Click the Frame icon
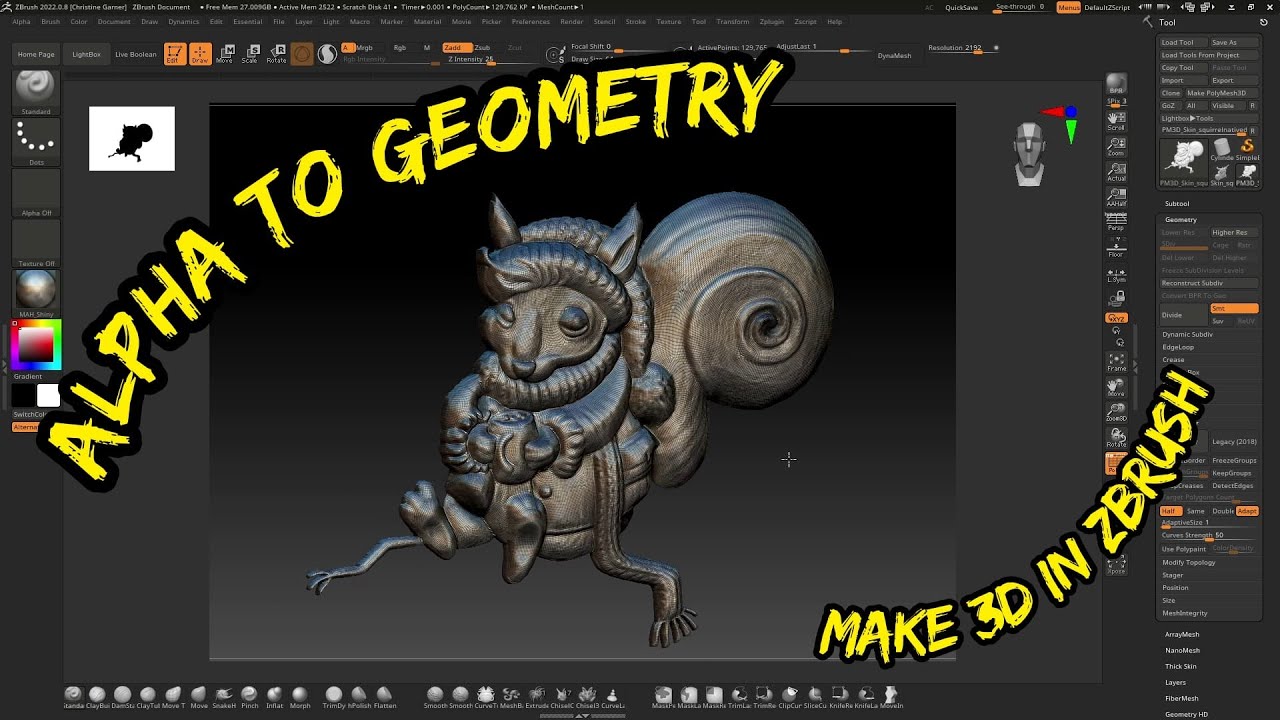Image resolution: width=1280 pixels, height=720 pixels. click(x=1116, y=361)
